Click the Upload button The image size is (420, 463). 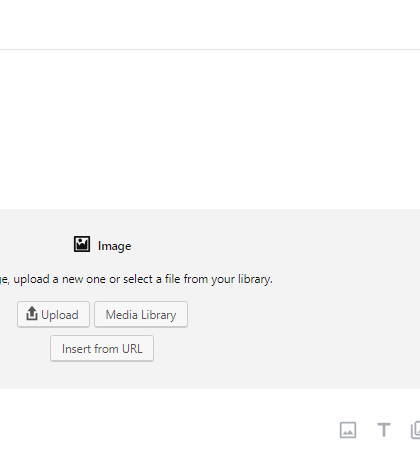point(53,314)
